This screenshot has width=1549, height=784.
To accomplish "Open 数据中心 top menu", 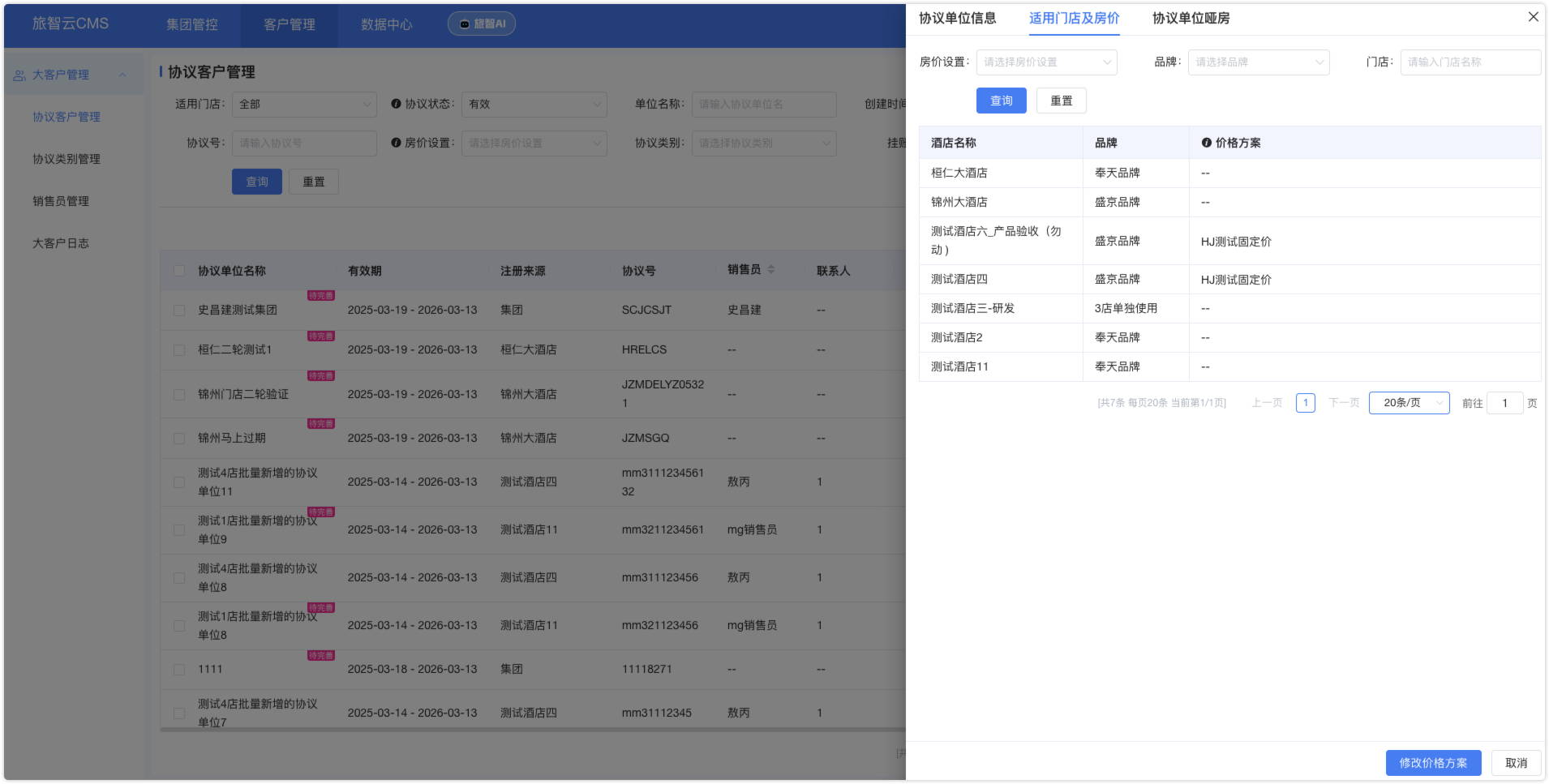I will pyautogui.click(x=387, y=24).
